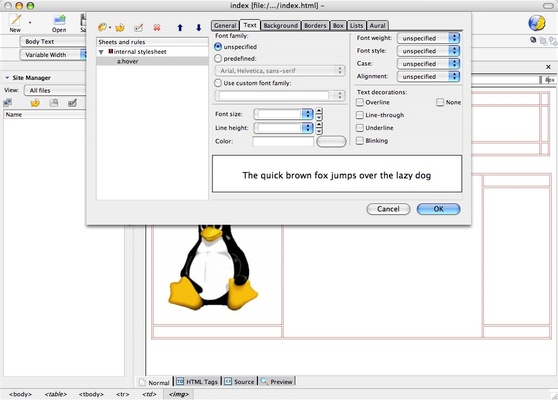Click the Nvu globe logo icon
Viewport: 558px width, 400px height.
click(x=537, y=23)
